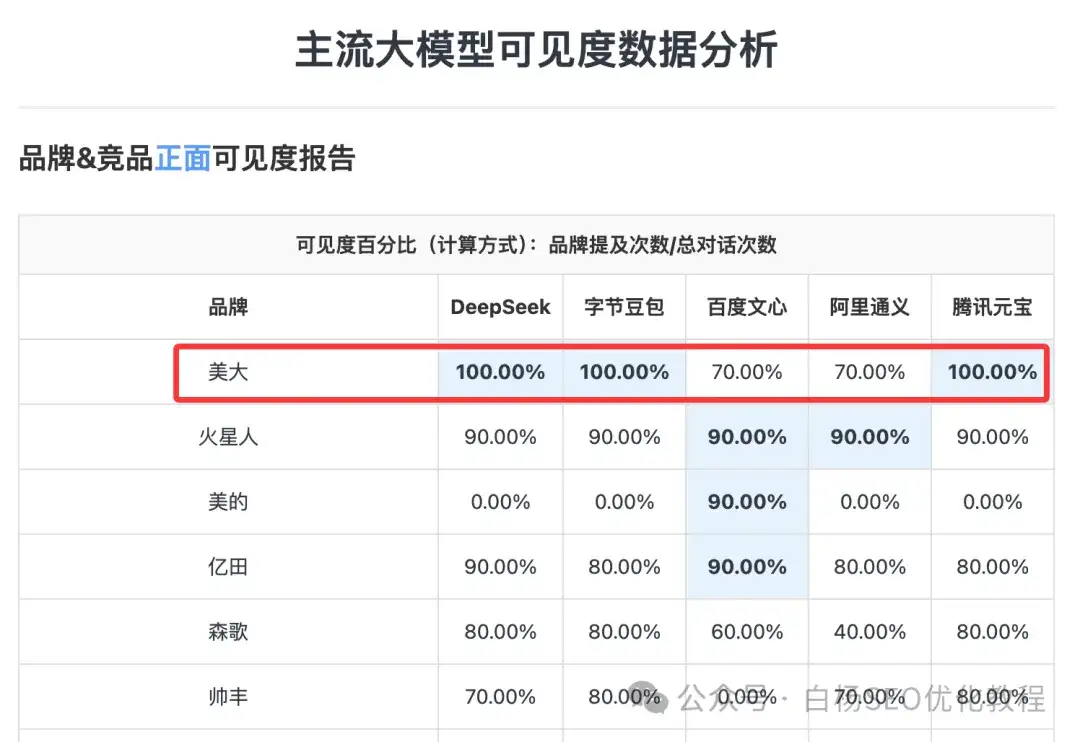Screen dimensions: 1080x742
Task: Select the 美的 brand cell
Action: click(x=228, y=502)
